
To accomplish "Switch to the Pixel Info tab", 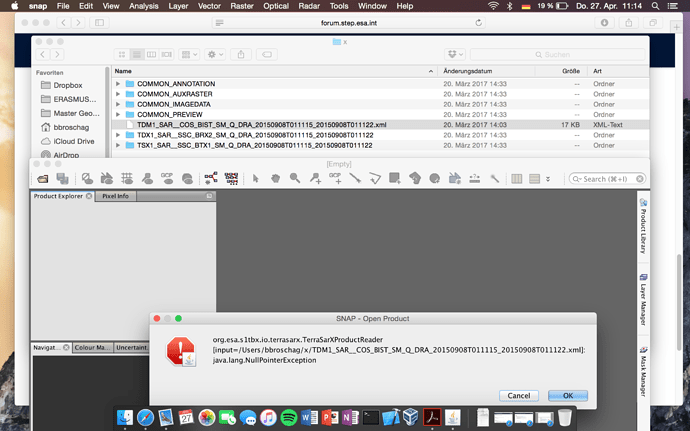I will coord(116,196).
